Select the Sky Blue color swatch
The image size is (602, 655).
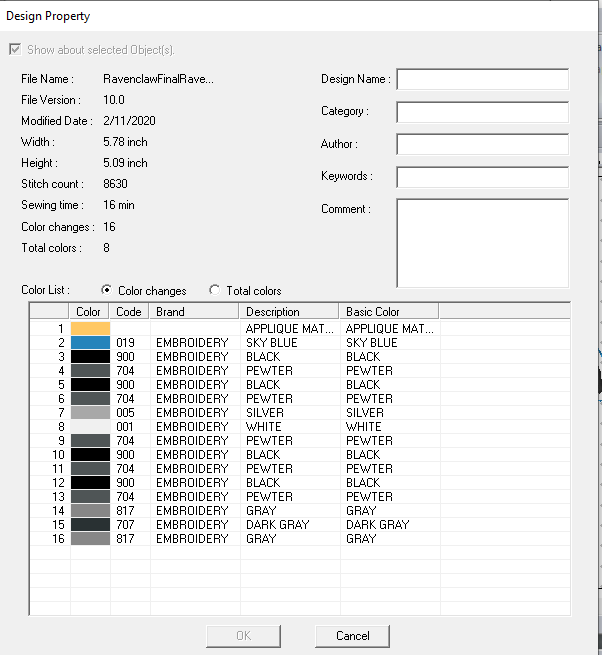[x=90, y=342]
